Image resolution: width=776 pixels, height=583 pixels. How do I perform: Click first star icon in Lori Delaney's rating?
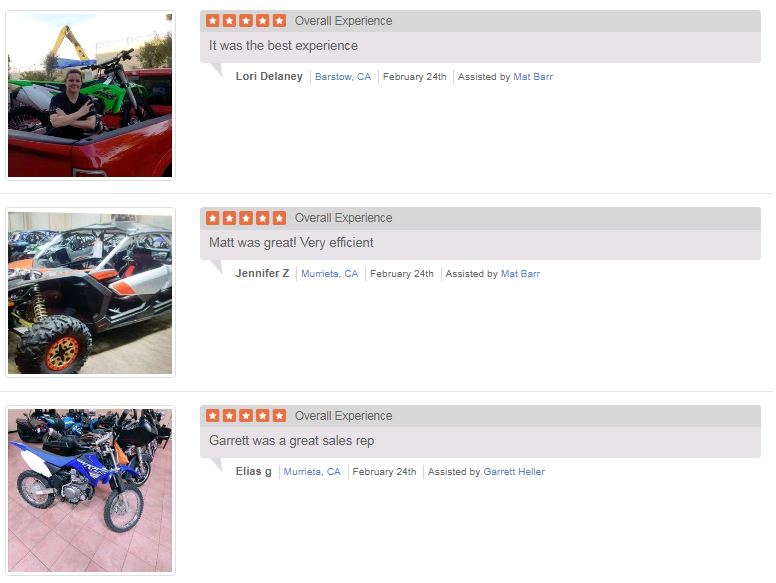pyautogui.click(x=213, y=21)
